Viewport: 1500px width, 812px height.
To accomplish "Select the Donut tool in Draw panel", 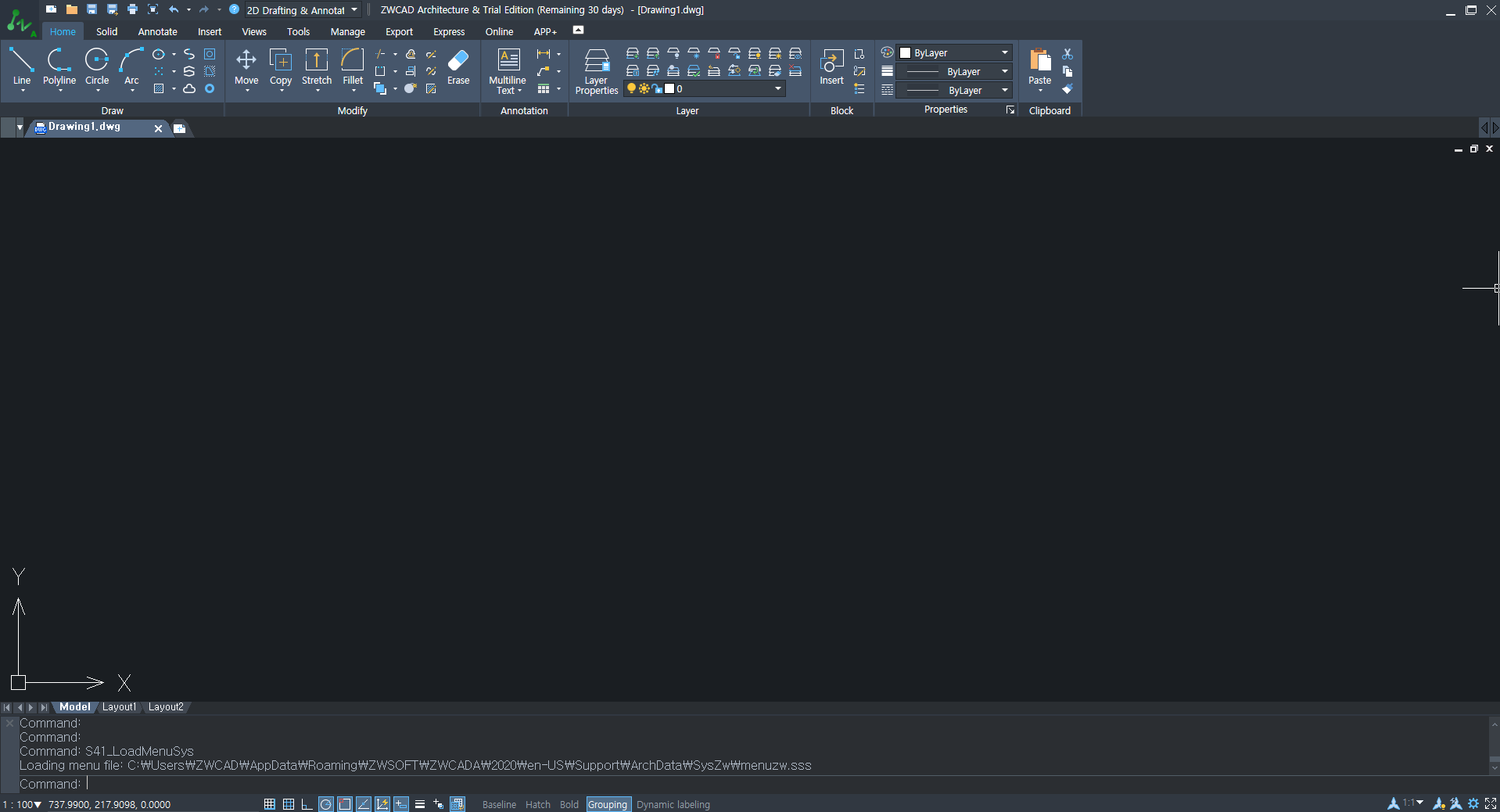I will (209, 89).
